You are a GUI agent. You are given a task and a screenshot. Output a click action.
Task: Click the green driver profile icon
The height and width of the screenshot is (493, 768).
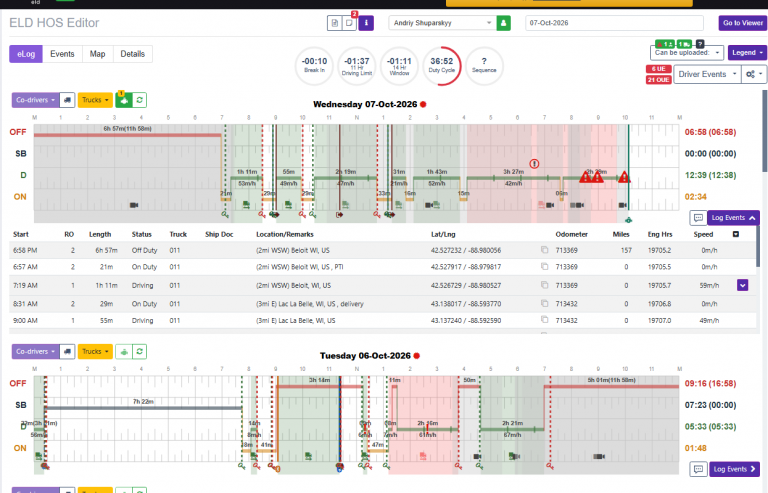(x=503, y=23)
